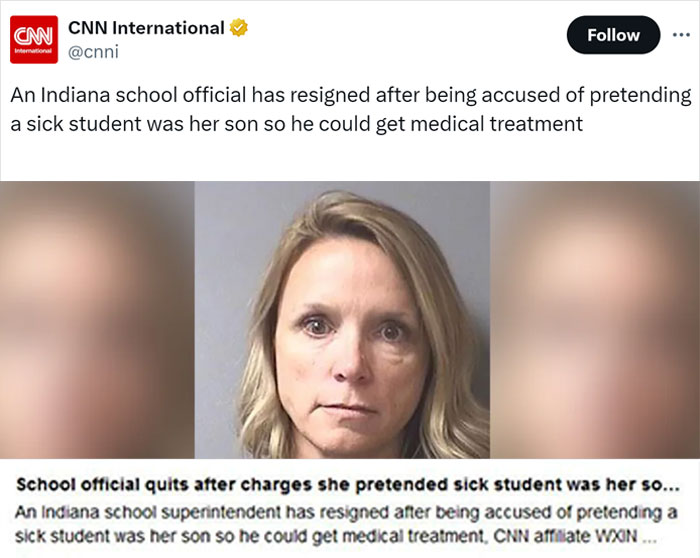Click the red CNN logo lettering
Screen dimensions: 700x558
tap(32, 35)
